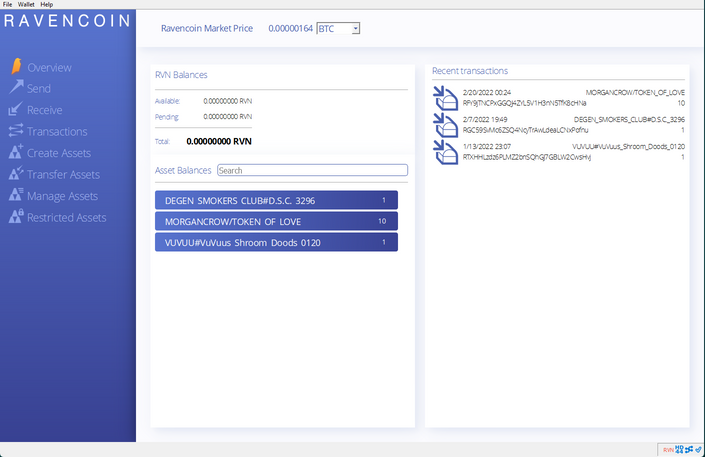The height and width of the screenshot is (457, 705).
Task: Click the Transfer Assets icon in sidebar
Action: point(16,173)
